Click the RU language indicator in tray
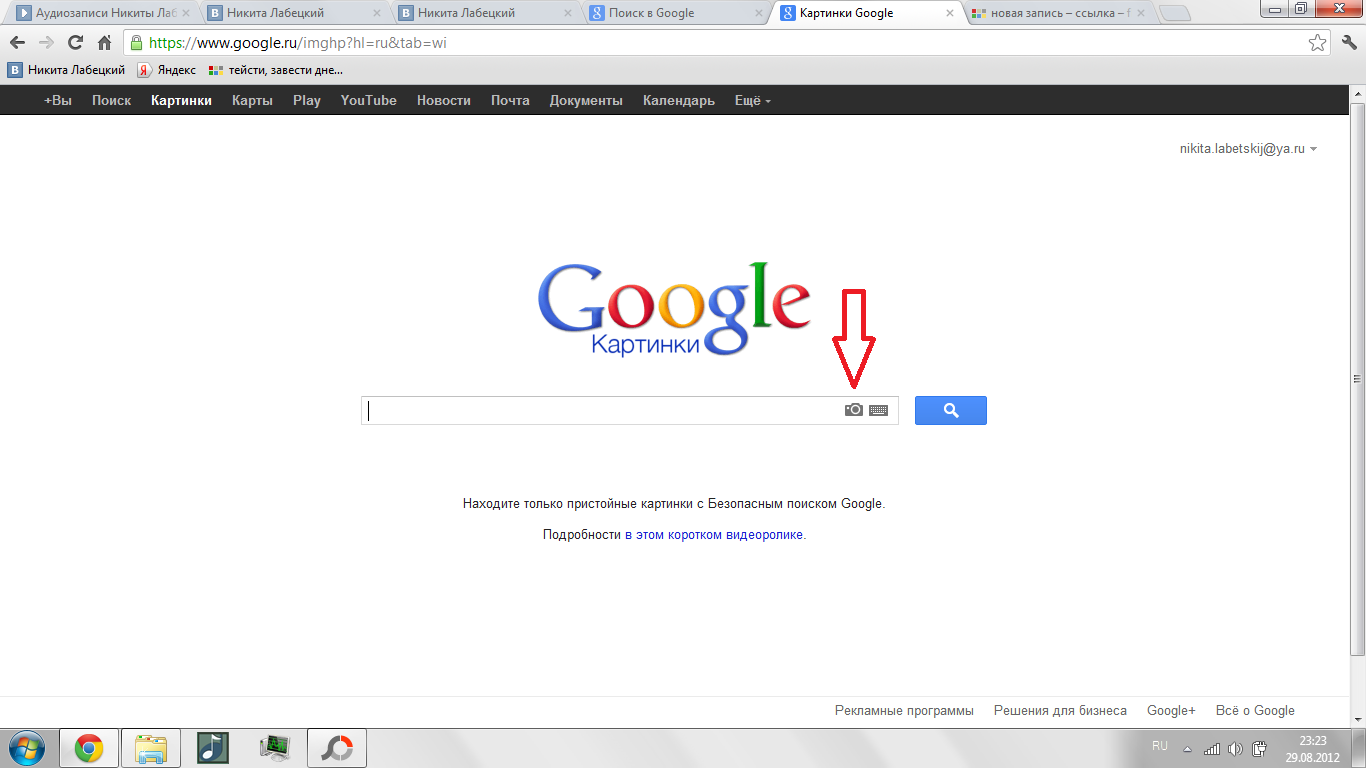 point(1160,746)
